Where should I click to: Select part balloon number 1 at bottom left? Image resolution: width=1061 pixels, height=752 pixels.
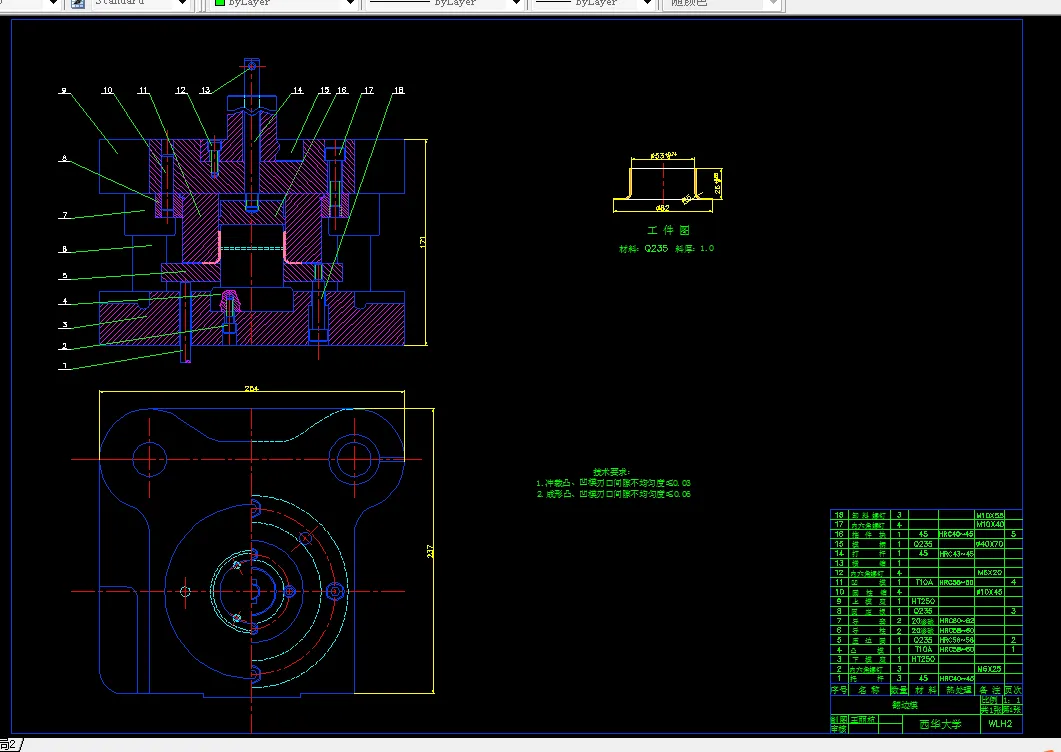[x=65, y=366]
